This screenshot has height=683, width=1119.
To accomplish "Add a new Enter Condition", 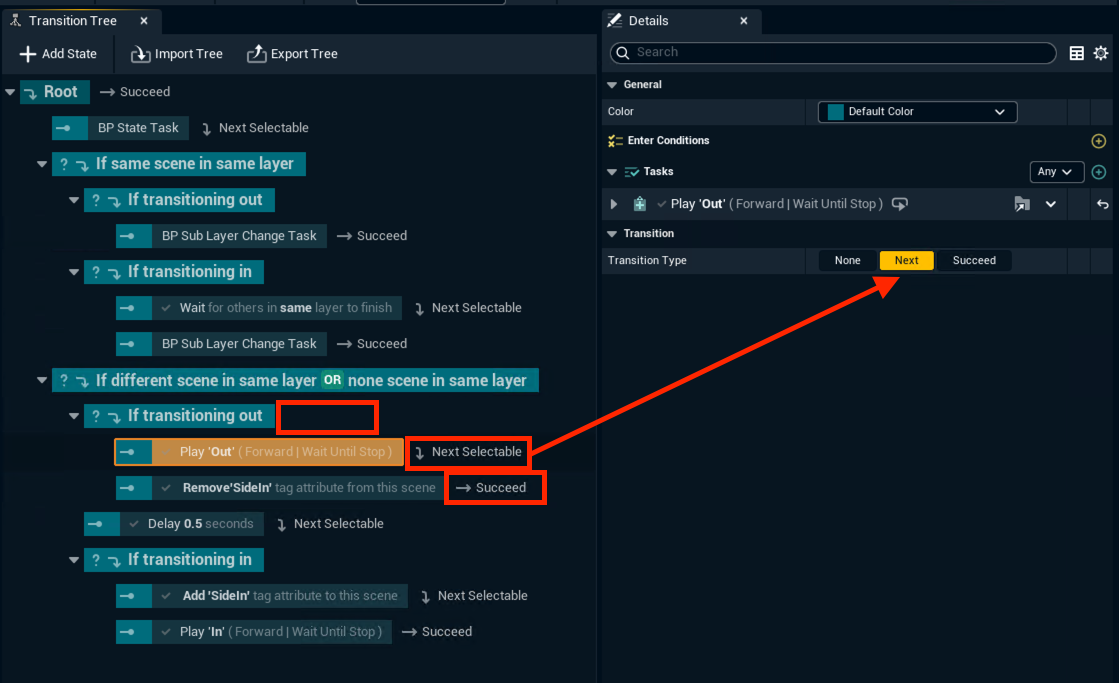I will click(1099, 141).
